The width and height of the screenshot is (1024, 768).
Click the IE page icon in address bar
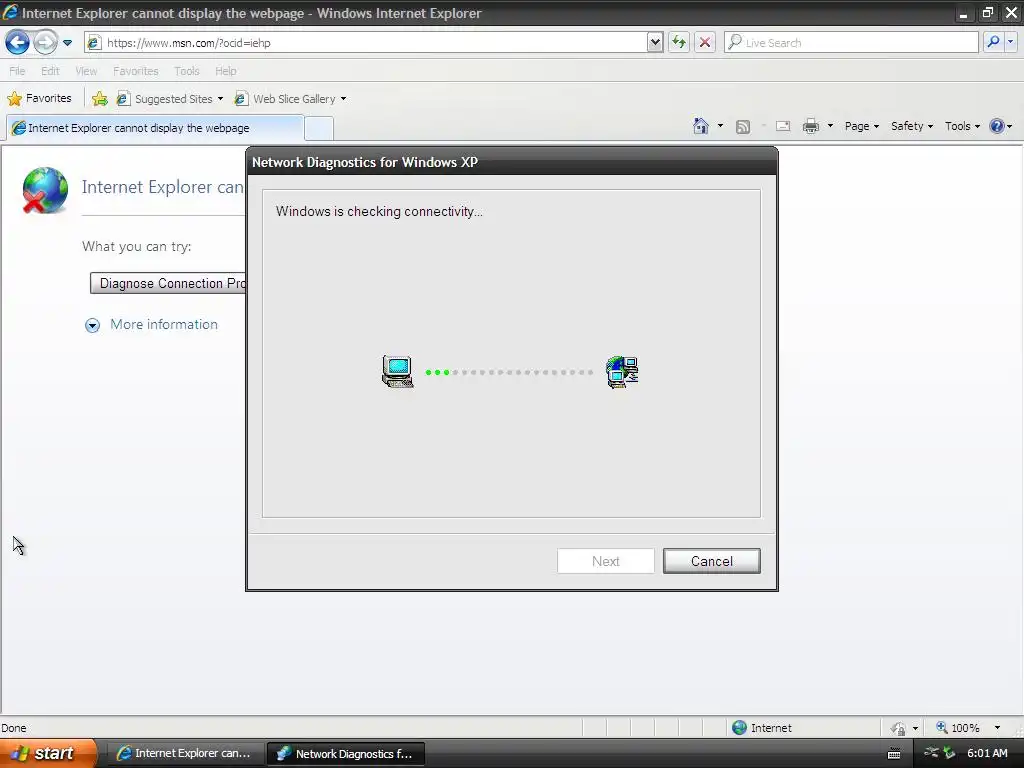pyautogui.click(x=94, y=43)
